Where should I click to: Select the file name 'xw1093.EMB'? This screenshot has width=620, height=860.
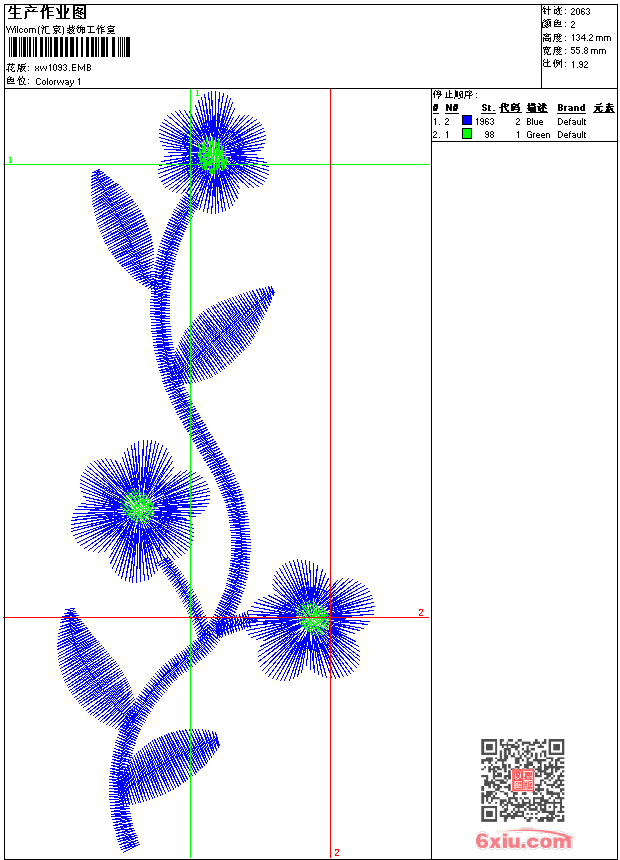(63, 68)
